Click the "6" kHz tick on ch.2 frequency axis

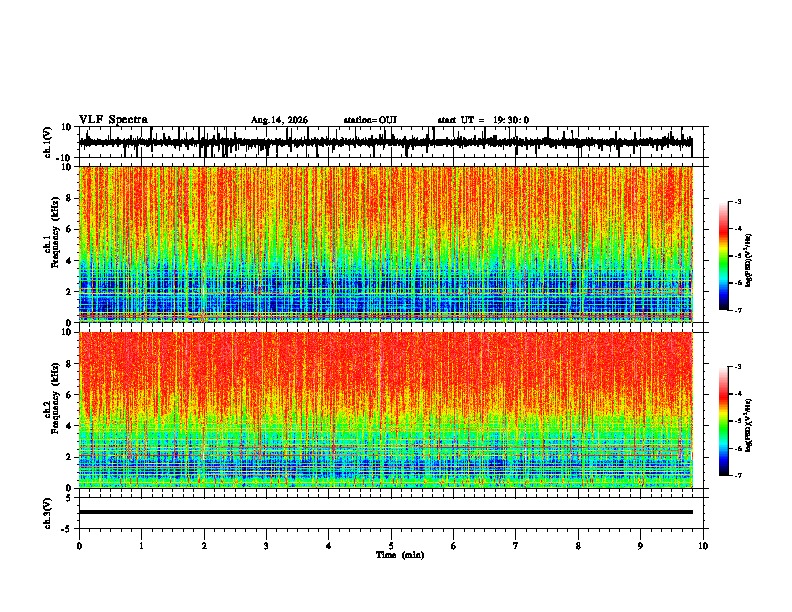point(69,394)
